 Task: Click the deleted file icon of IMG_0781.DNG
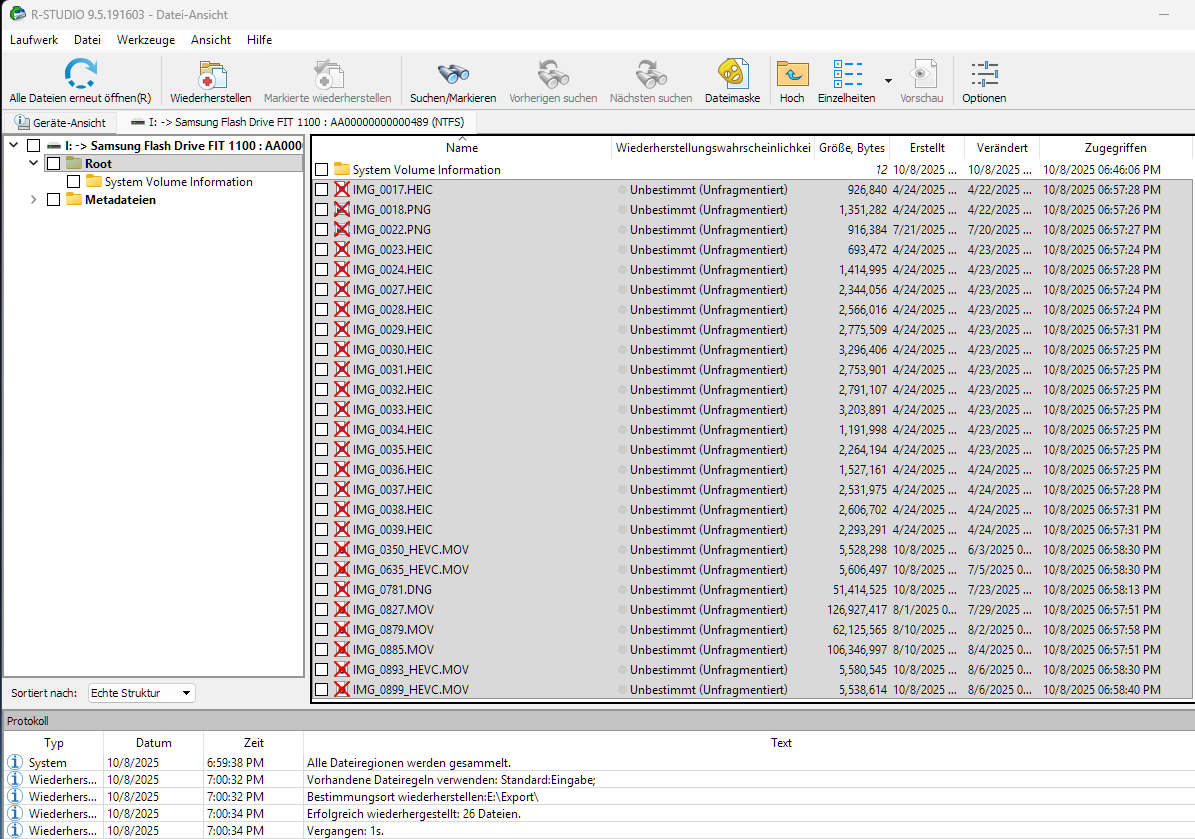[x=341, y=589]
